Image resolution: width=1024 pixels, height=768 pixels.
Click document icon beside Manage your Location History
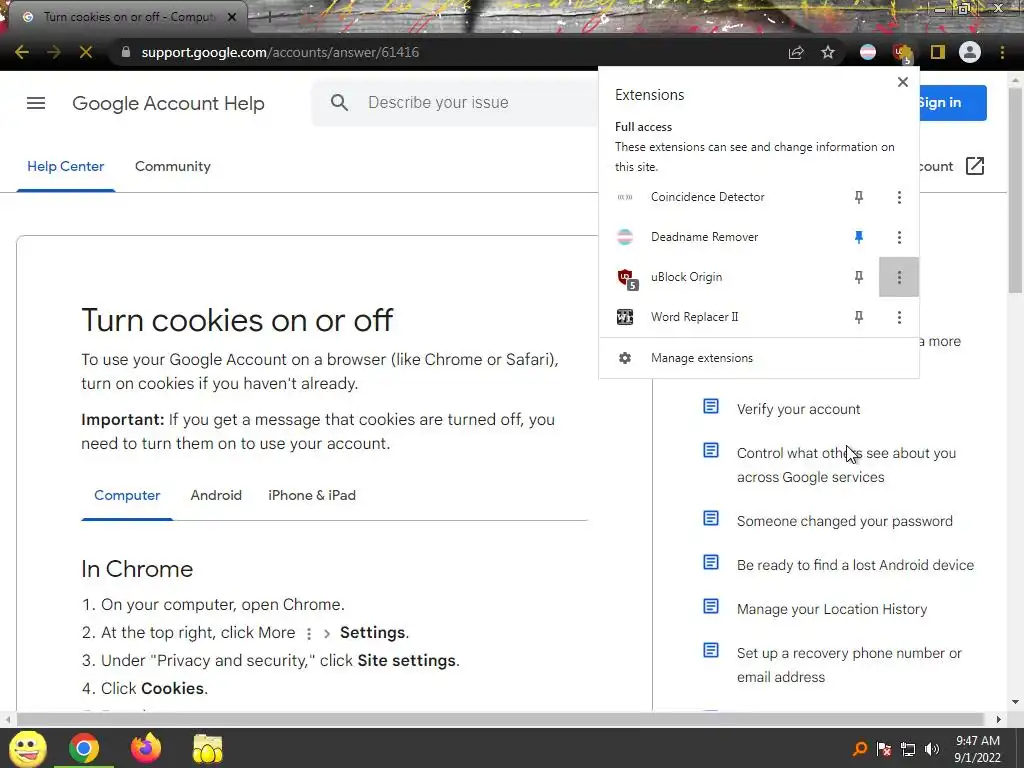tap(711, 607)
